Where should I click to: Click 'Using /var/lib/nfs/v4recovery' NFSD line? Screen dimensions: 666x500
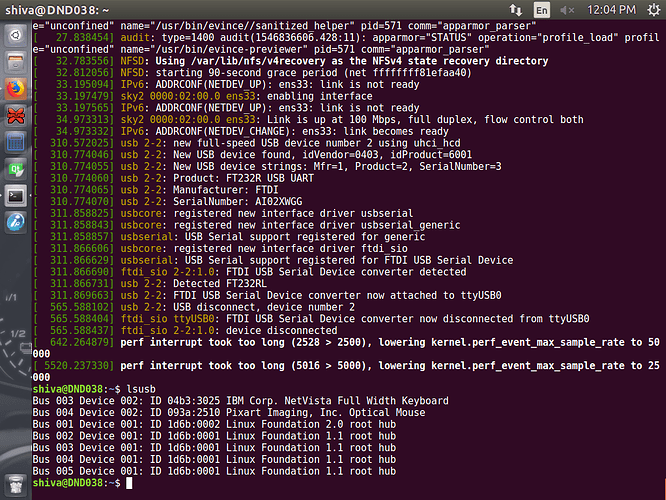pos(291,61)
